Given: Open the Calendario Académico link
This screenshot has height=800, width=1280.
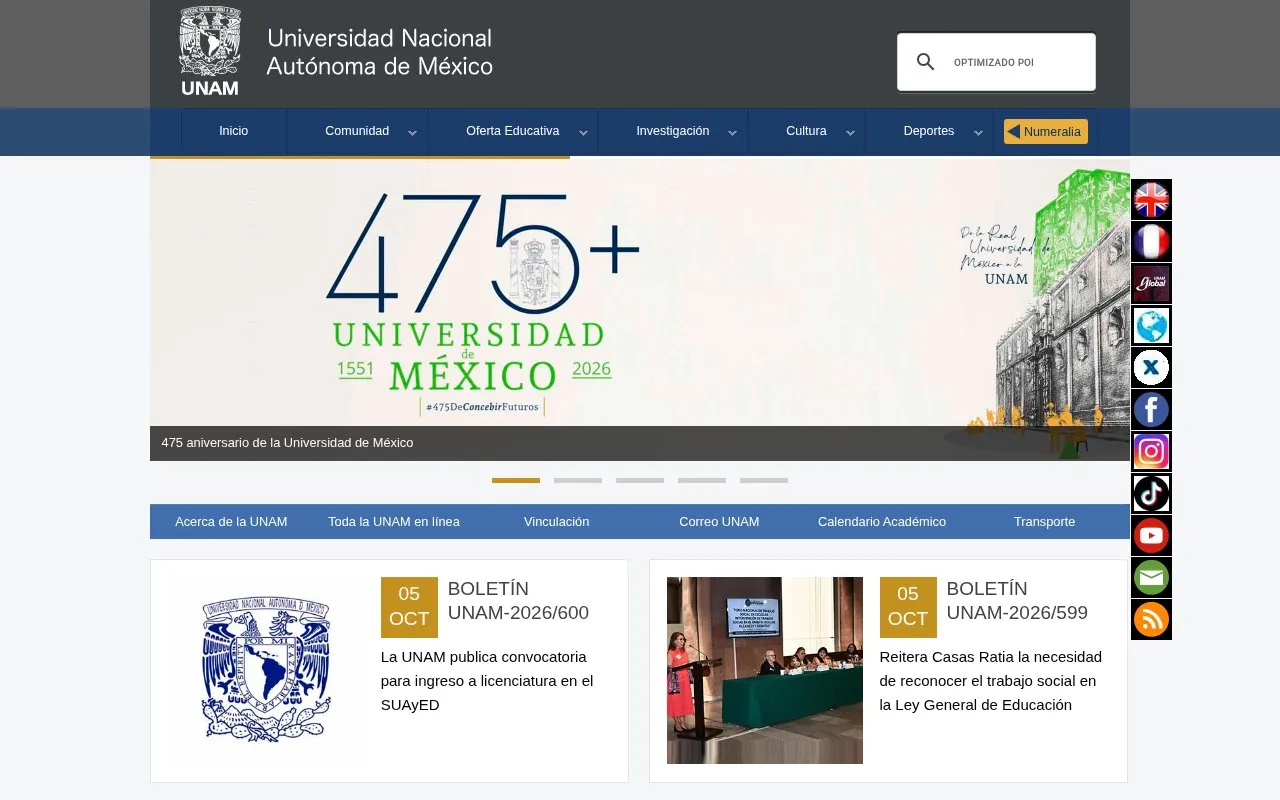Looking at the screenshot, I should coord(882,522).
